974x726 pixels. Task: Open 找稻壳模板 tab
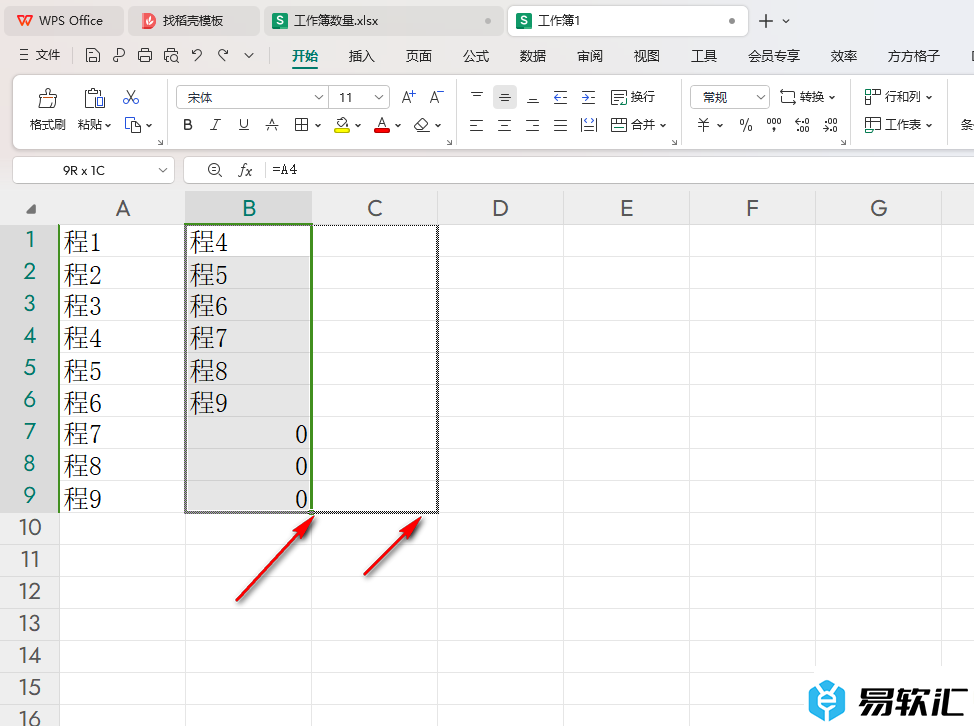tap(193, 20)
